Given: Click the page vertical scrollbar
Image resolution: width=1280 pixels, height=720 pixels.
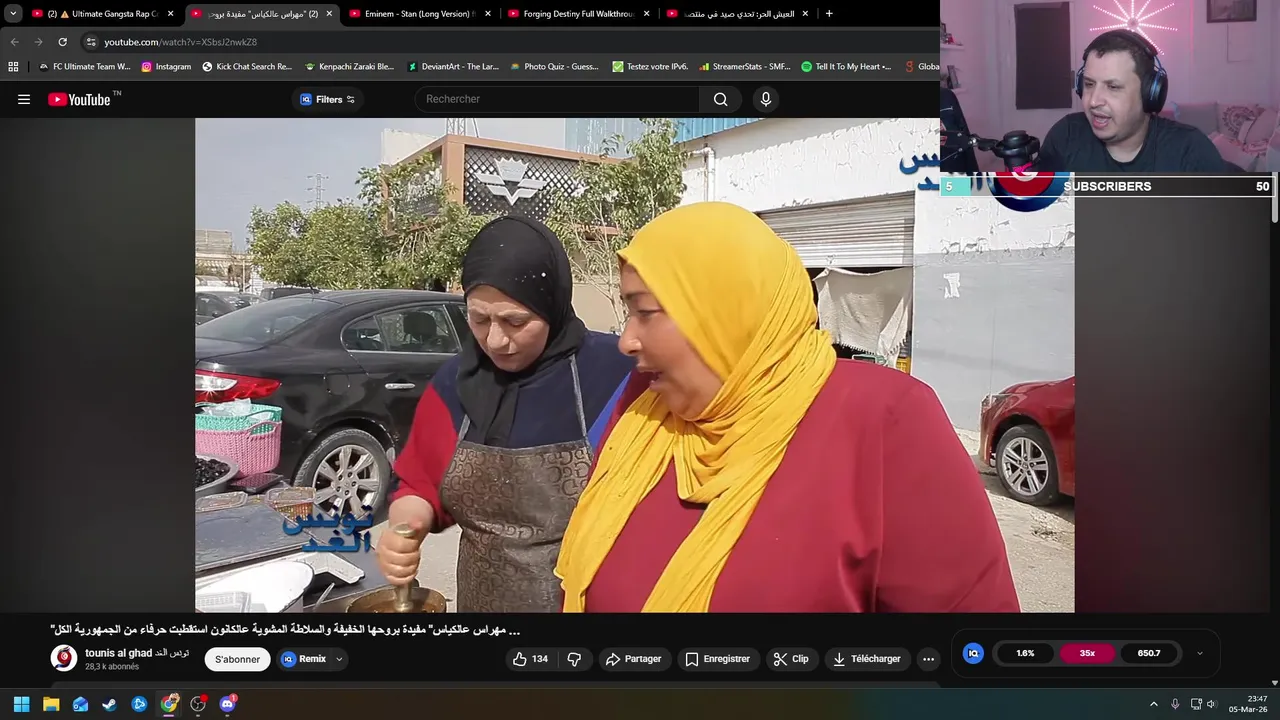Looking at the screenshot, I should point(1274,200).
